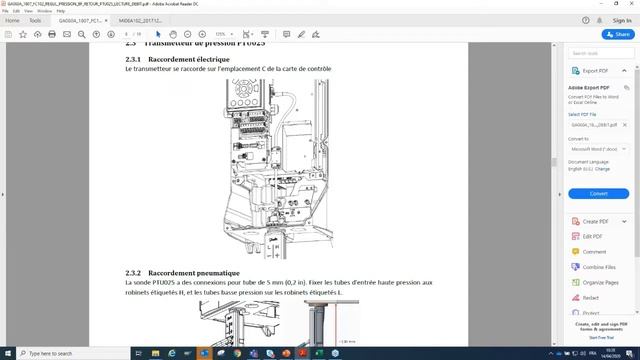Select the Highlight pen tool
The width and height of the screenshot is (640, 360).
pyautogui.click(x=301, y=34)
